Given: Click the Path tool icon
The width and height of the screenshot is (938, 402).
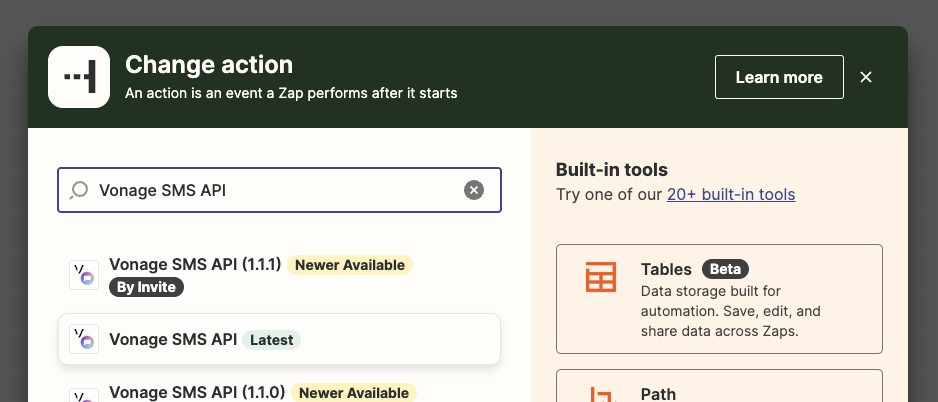Looking at the screenshot, I should tap(601, 395).
